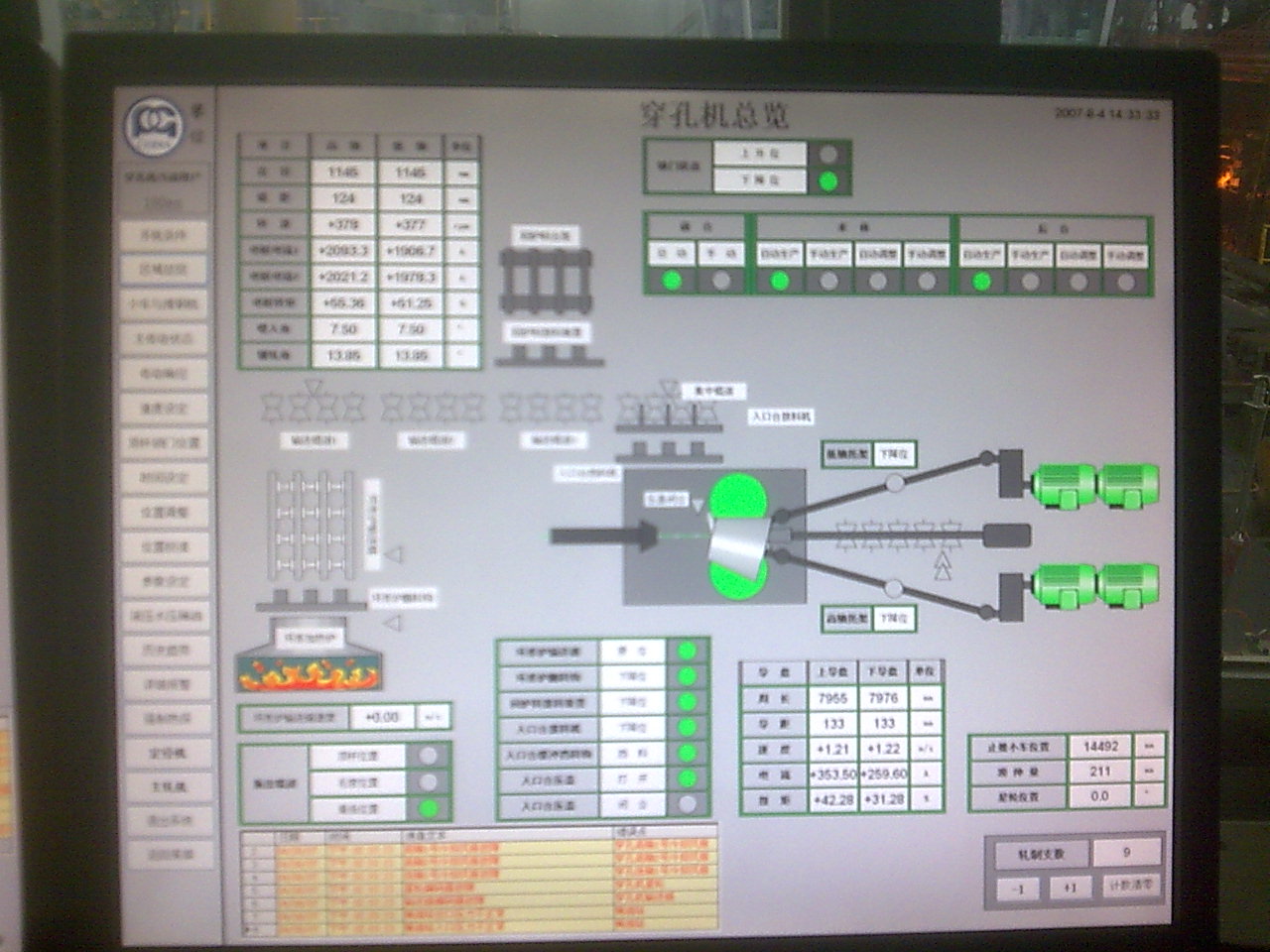This screenshot has width=1270, height=952.
Task: Click the date and time stamp
Action: coord(1106,114)
